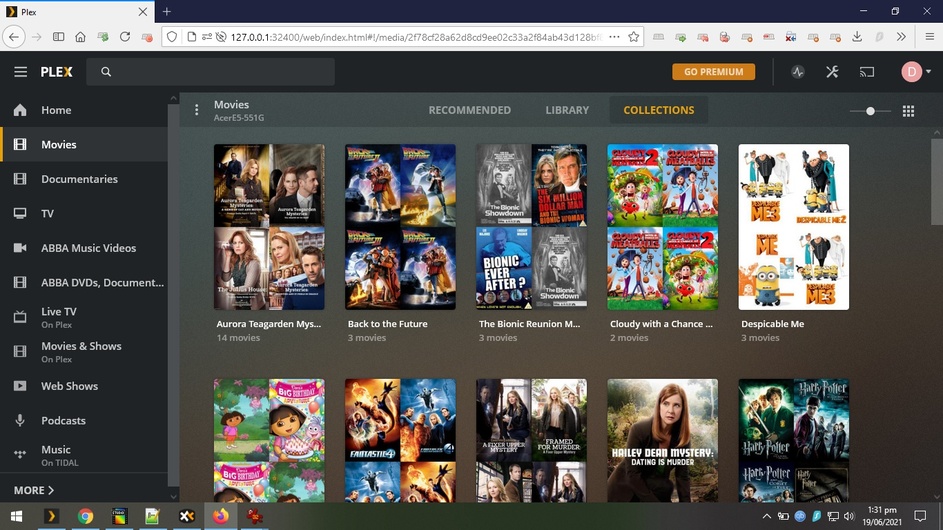
Task: Click Aurora Teagarden Mys... title link
Action: coord(269,324)
